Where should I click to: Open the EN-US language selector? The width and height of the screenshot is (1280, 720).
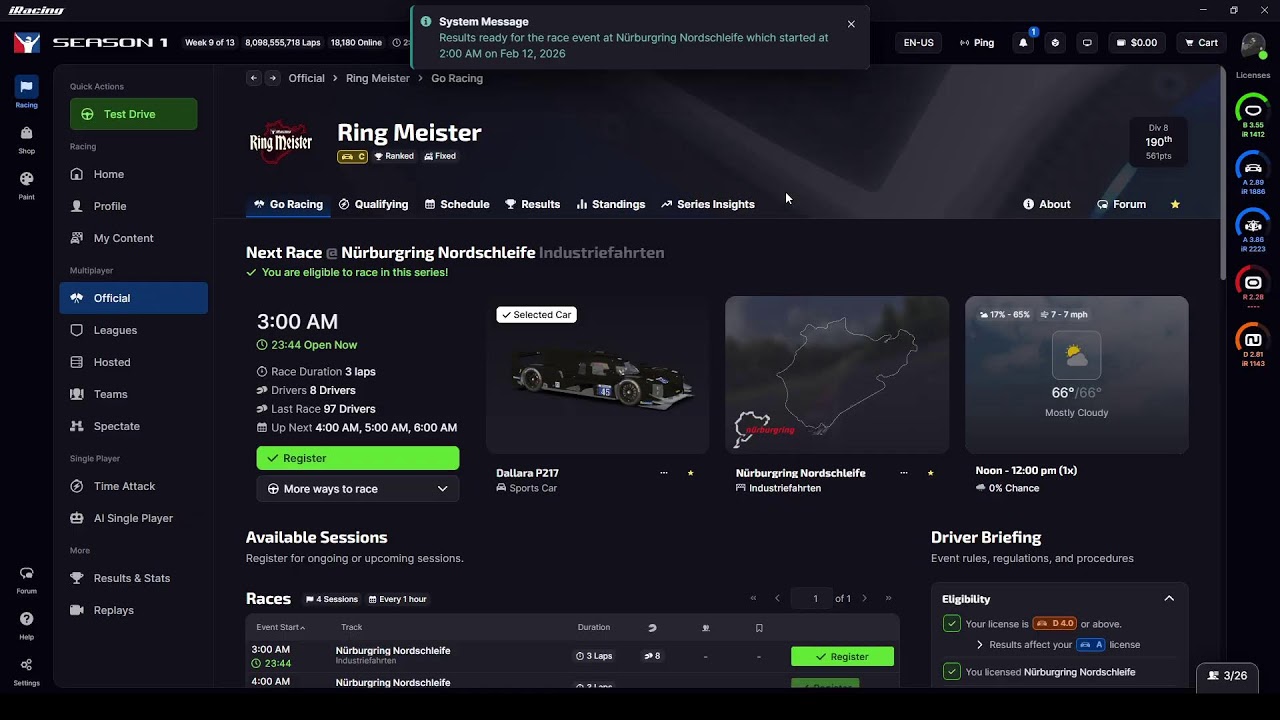pyautogui.click(x=918, y=43)
